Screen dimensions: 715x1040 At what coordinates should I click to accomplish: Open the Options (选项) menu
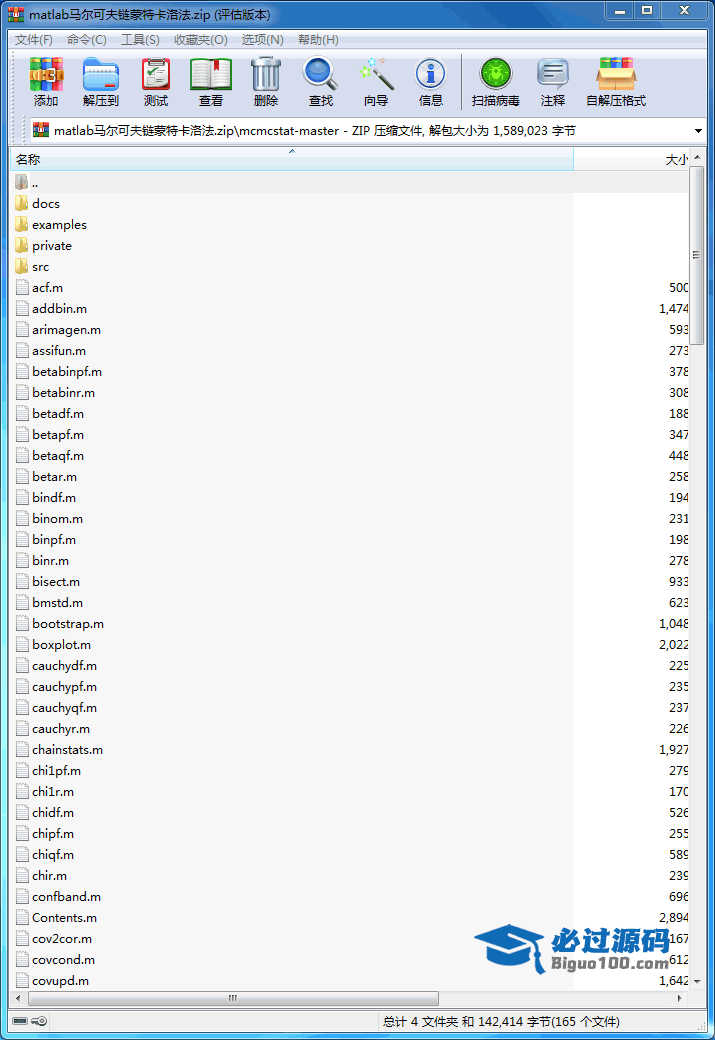pyautogui.click(x=263, y=40)
